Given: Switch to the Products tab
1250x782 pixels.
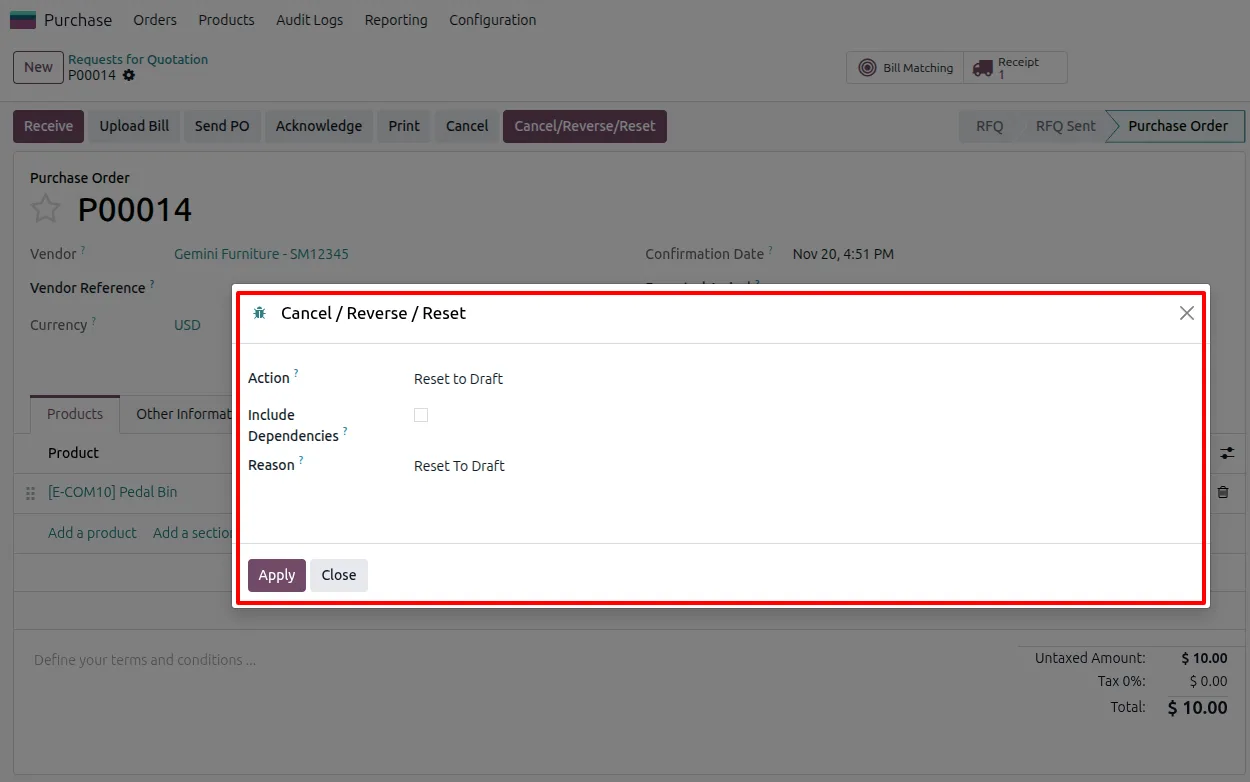Looking at the screenshot, I should click(75, 414).
